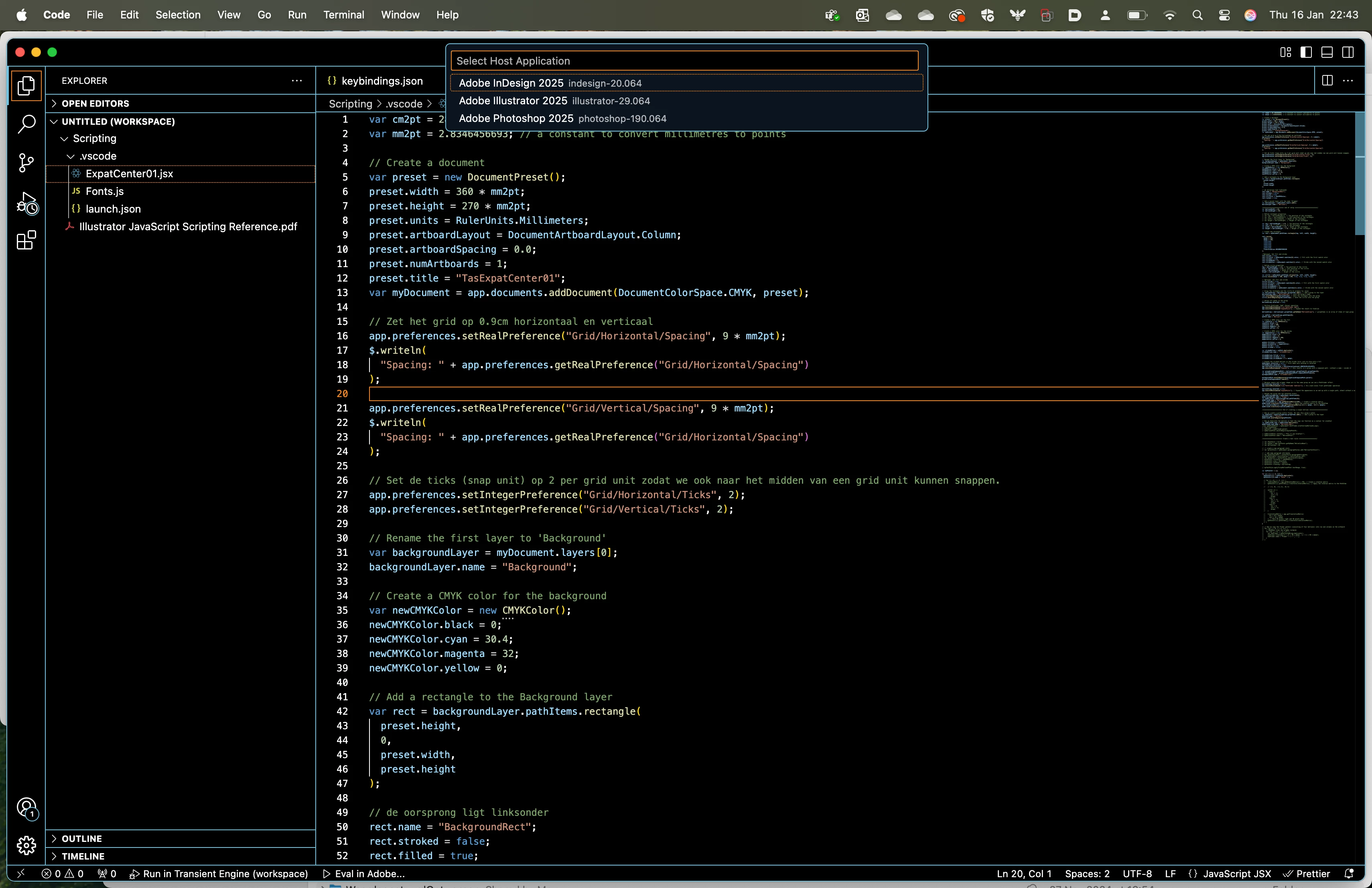The image size is (1372, 888).
Task: Expand the Outline section
Action: 81,839
